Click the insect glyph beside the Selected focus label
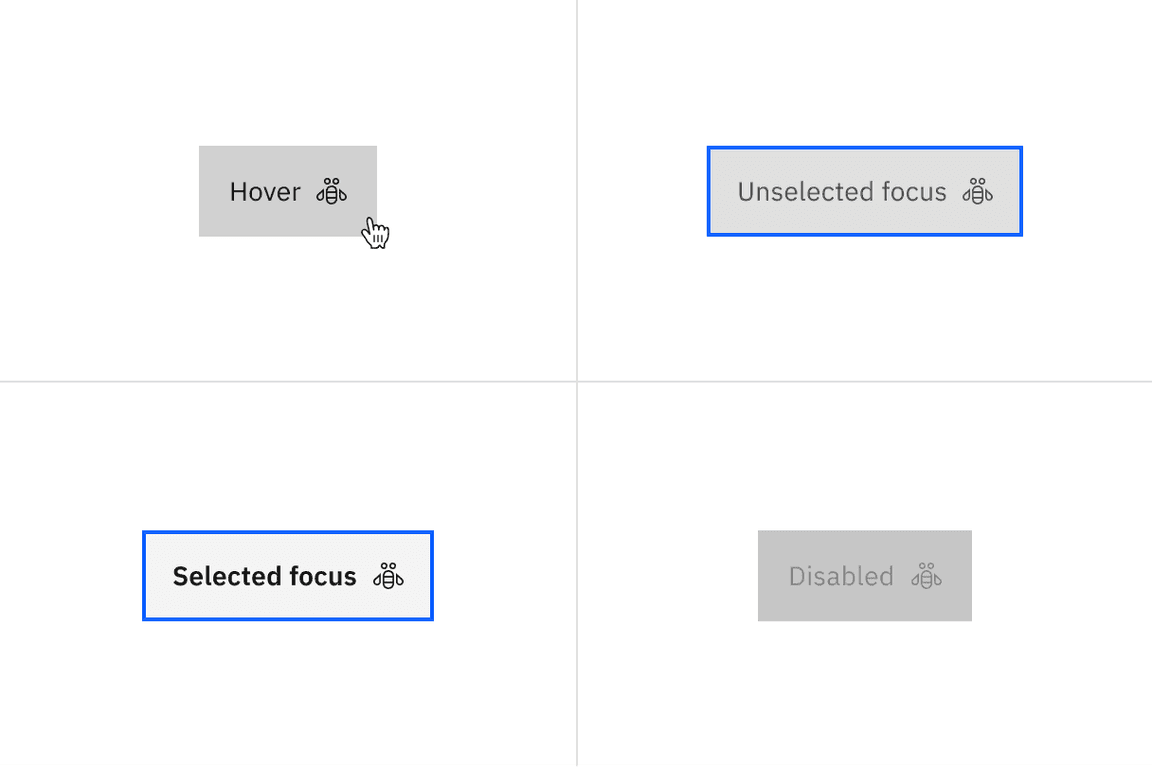Screen dimensions: 1152x767 (388, 576)
